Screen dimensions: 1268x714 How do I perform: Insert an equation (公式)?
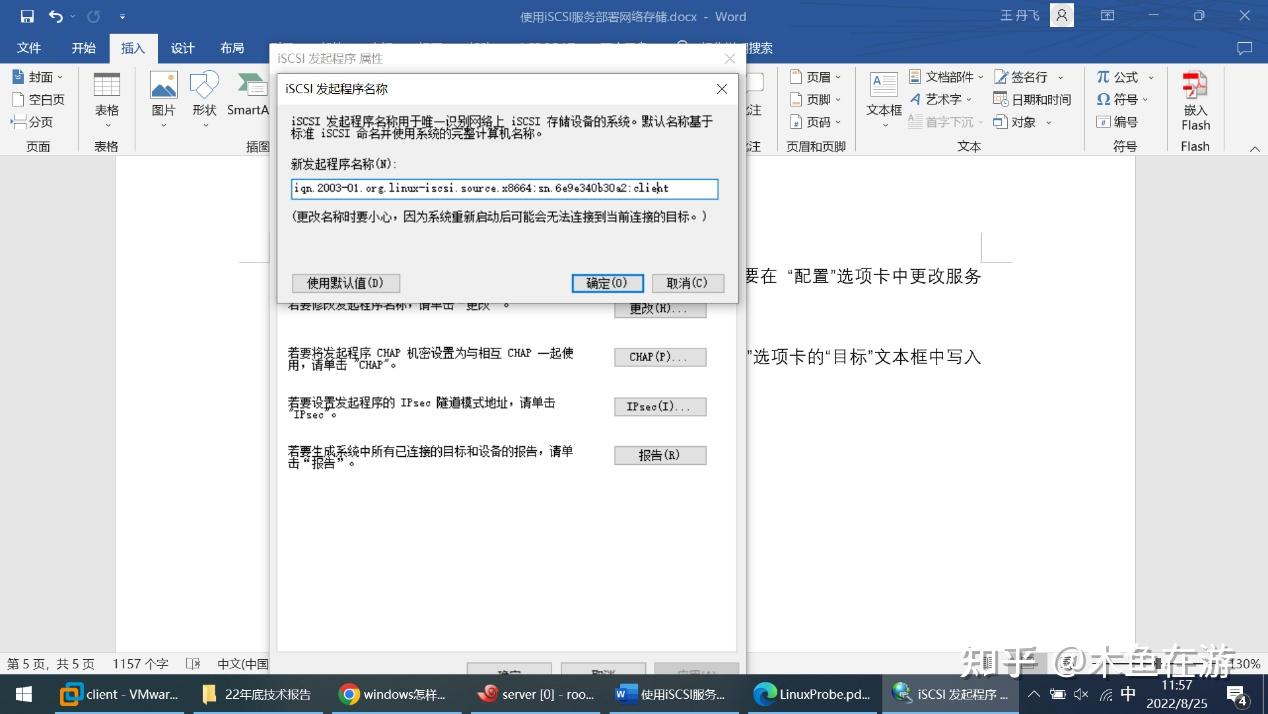pyautogui.click(x=1122, y=76)
